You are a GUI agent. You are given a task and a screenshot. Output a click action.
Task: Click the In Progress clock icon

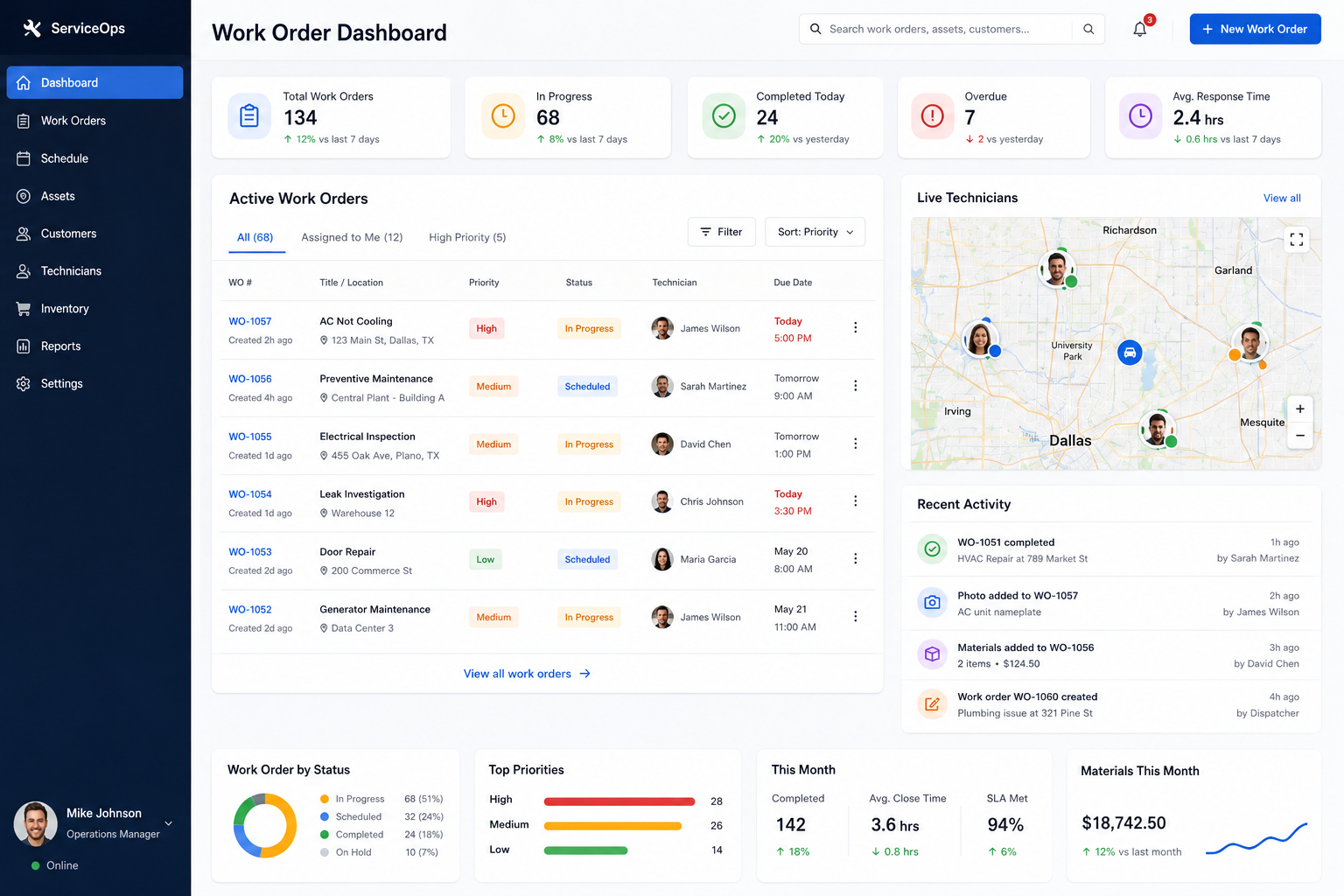503,116
